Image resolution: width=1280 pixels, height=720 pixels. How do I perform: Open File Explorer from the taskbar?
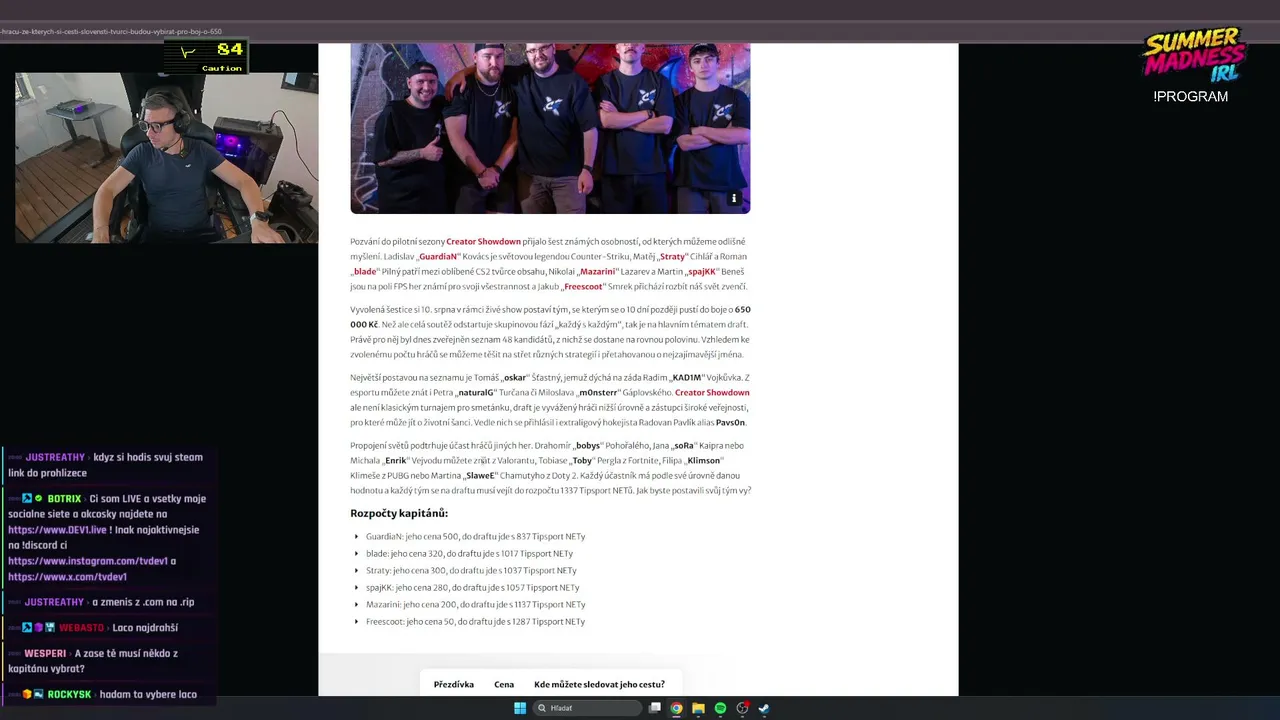pyautogui.click(x=699, y=708)
